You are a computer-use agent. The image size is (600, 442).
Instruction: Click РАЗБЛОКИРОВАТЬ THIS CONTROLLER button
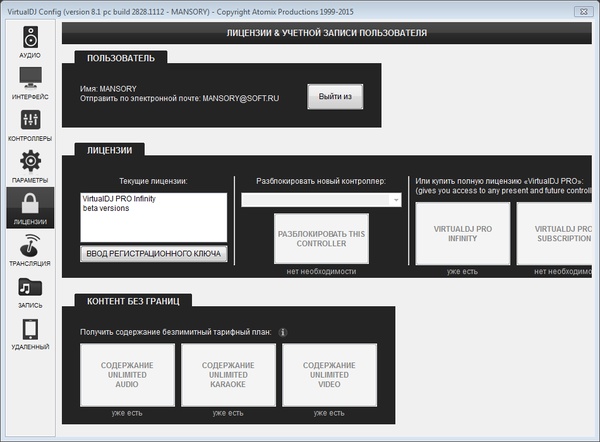click(x=321, y=239)
